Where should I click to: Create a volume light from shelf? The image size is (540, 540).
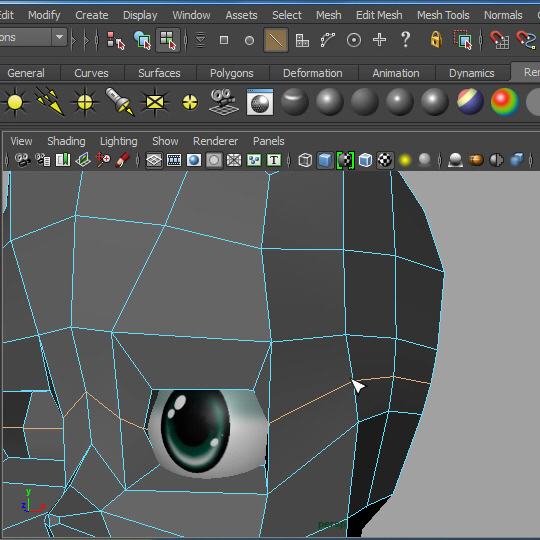point(190,102)
